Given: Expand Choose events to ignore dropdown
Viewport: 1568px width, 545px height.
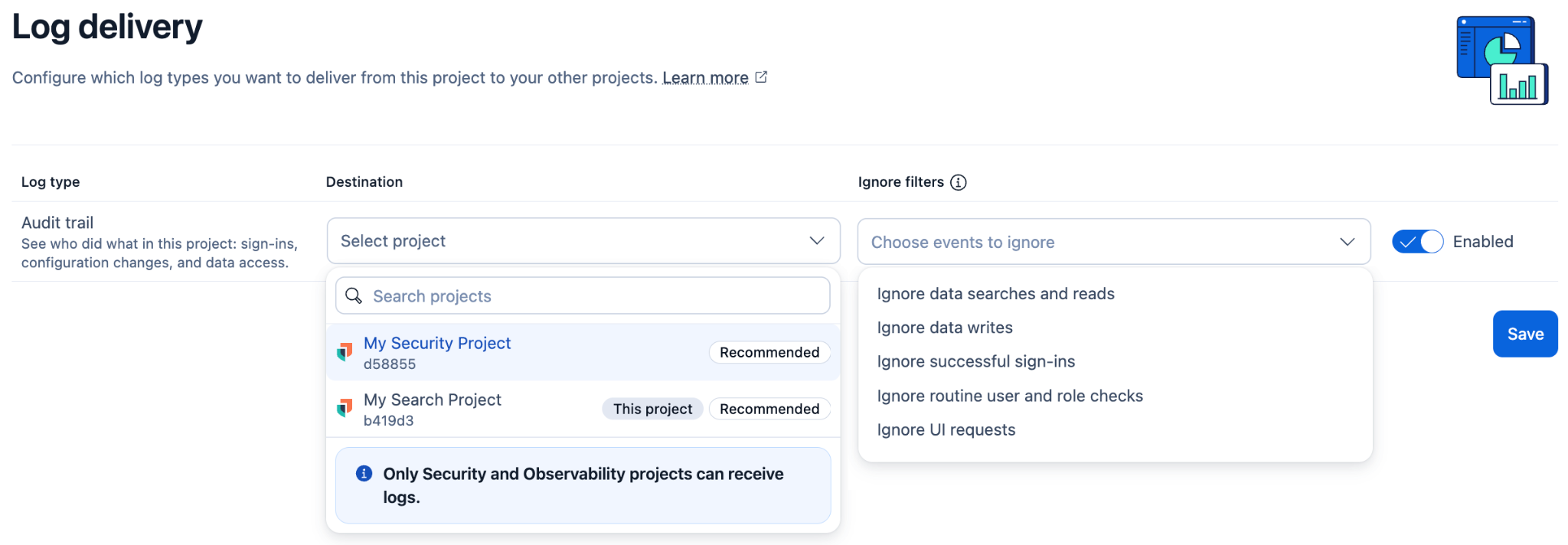Looking at the screenshot, I should click(x=1114, y=242).
